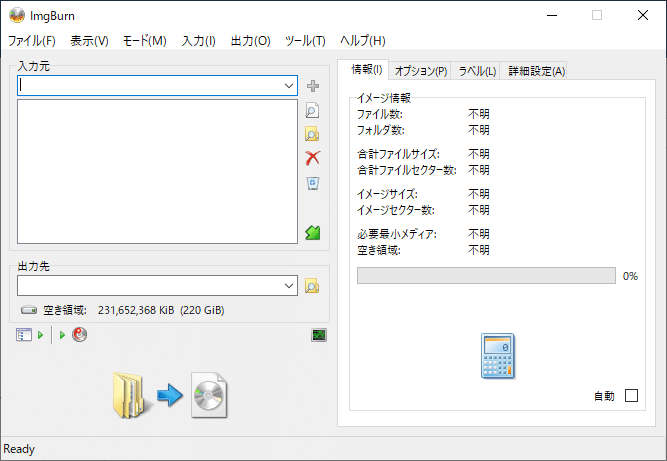Open the モード(M) menu

coord(145,41)
